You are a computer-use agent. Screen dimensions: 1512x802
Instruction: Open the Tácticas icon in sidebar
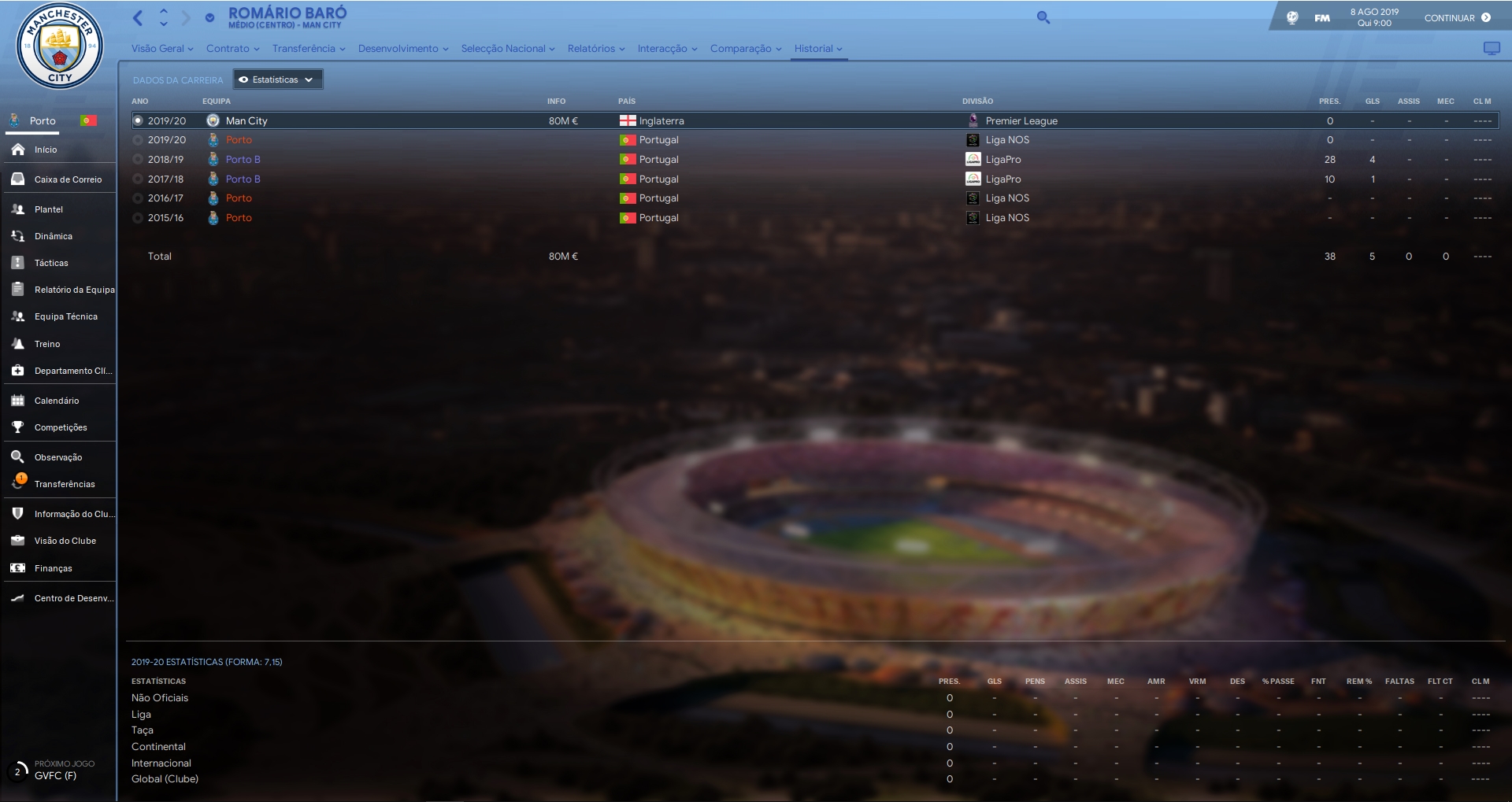tap(18, 263)
